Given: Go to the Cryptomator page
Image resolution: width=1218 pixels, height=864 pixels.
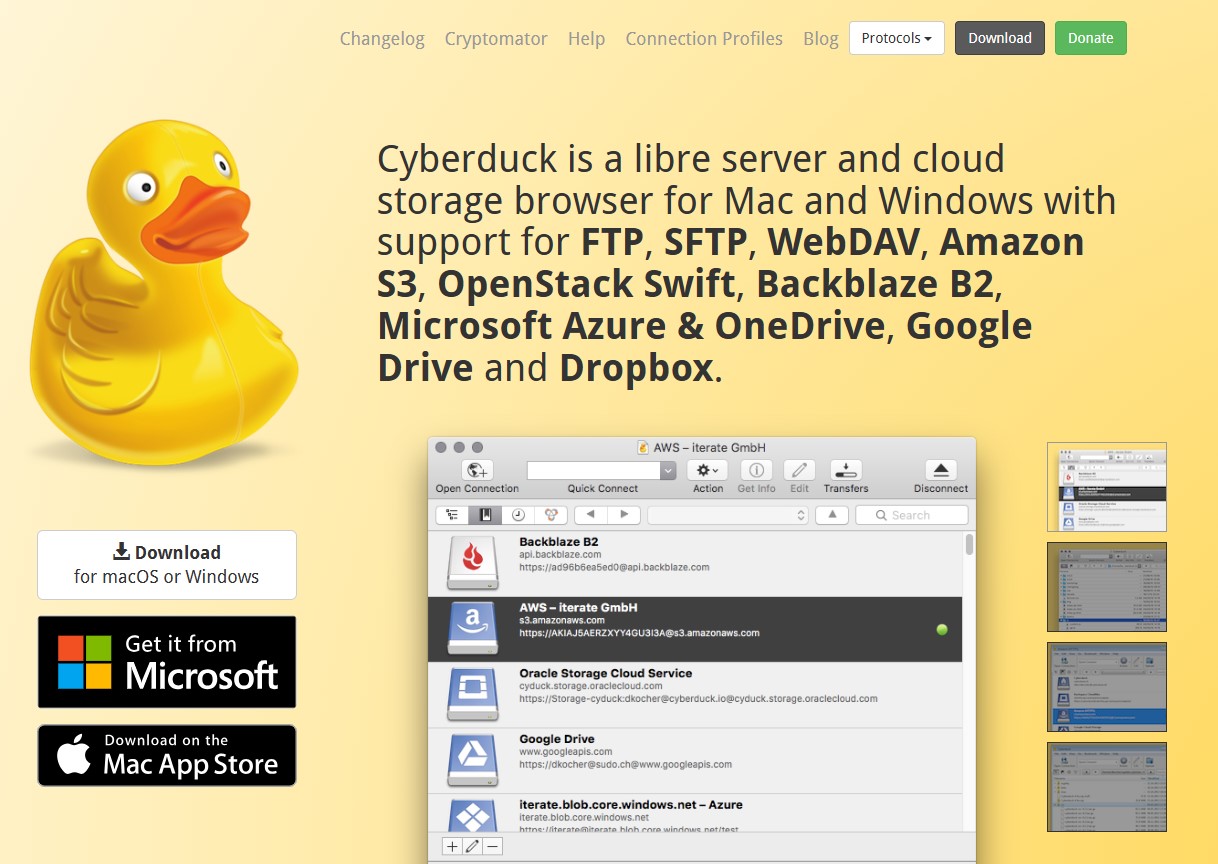Looking at the screenshot, I should tap(496, 38).
